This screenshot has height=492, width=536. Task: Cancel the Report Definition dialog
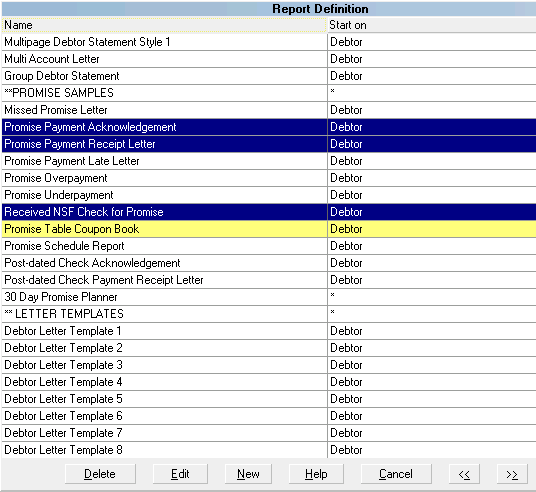coord(396,474)
